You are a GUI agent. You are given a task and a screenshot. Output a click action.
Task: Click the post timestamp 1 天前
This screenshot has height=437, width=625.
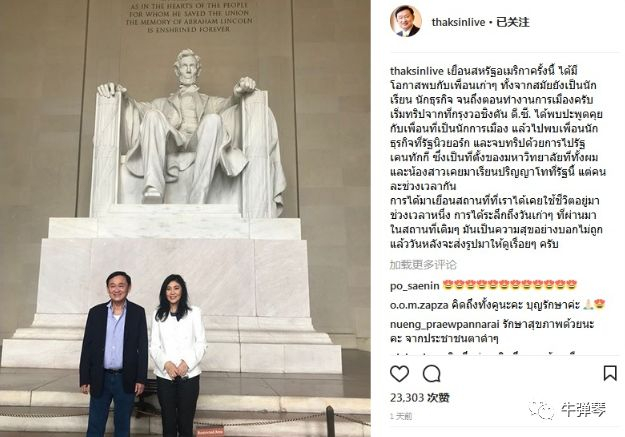tap(401, 416)
